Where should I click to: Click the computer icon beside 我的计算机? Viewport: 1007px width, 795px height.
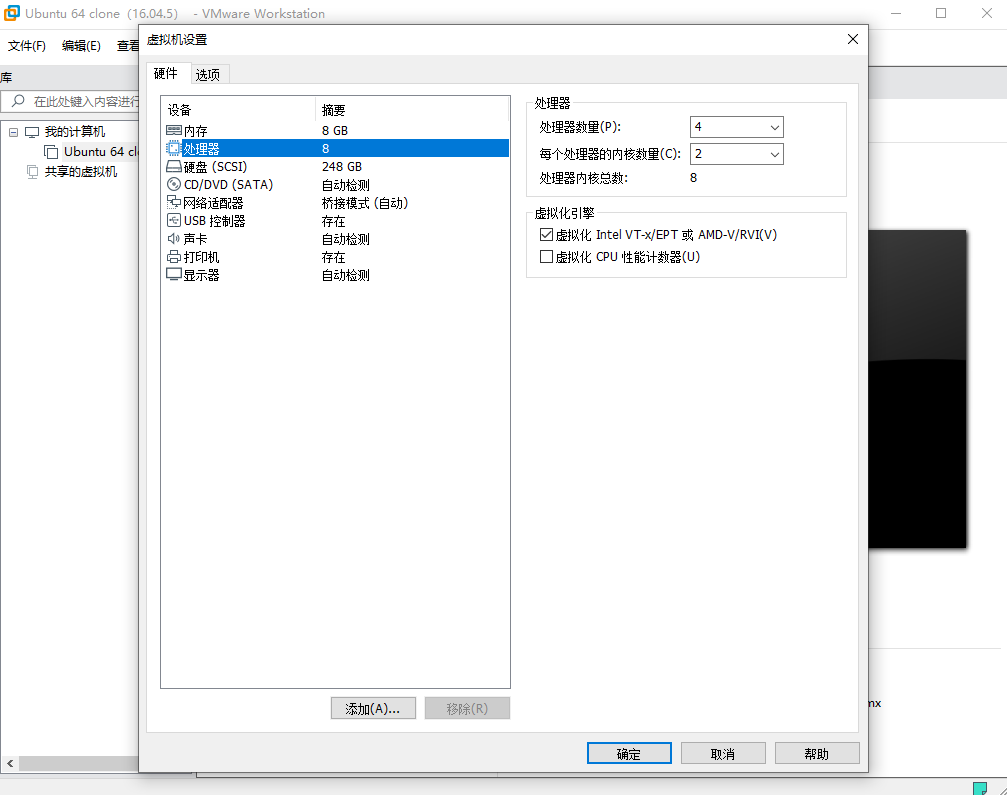[x=31, y=132]
